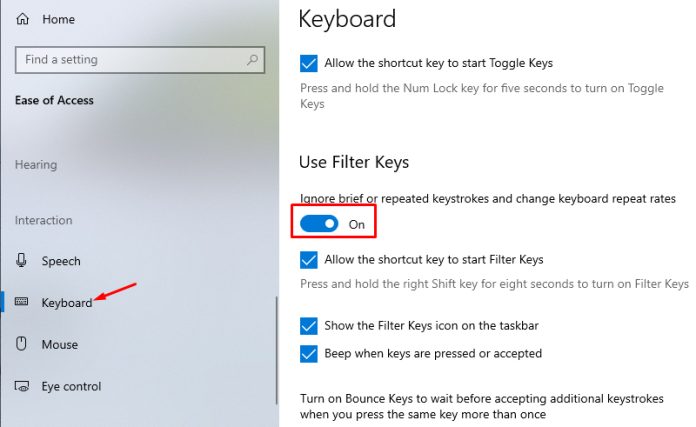Uncheck Beep when keys are pressed

pyautogui.click(x=309, y=353)
